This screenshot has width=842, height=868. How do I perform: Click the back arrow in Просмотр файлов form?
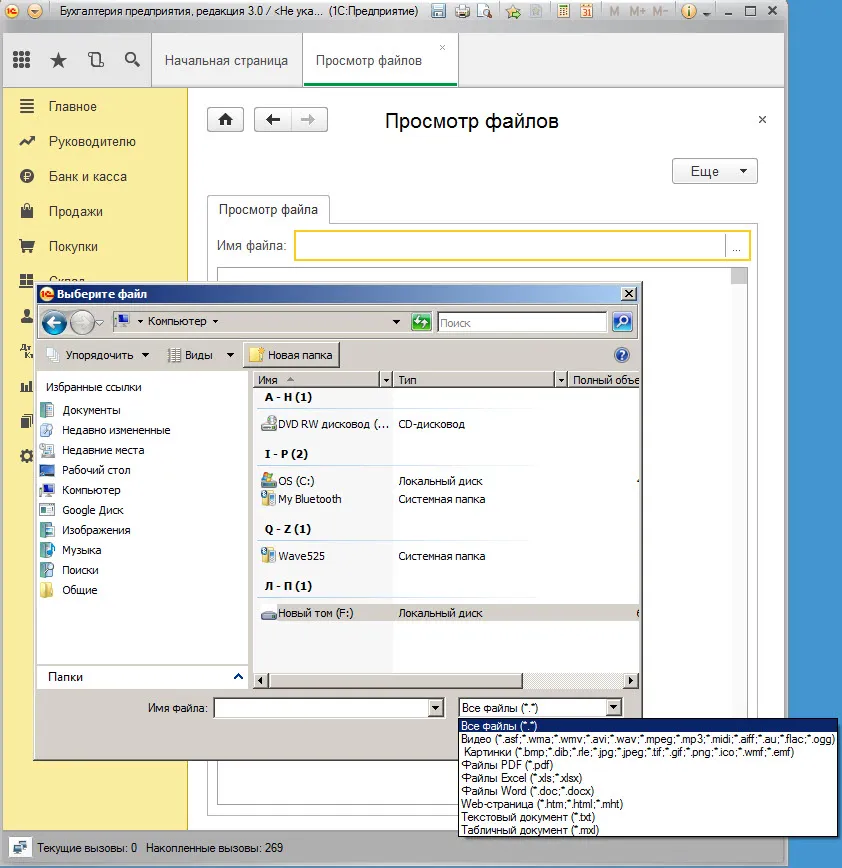[x=272, y=119]
